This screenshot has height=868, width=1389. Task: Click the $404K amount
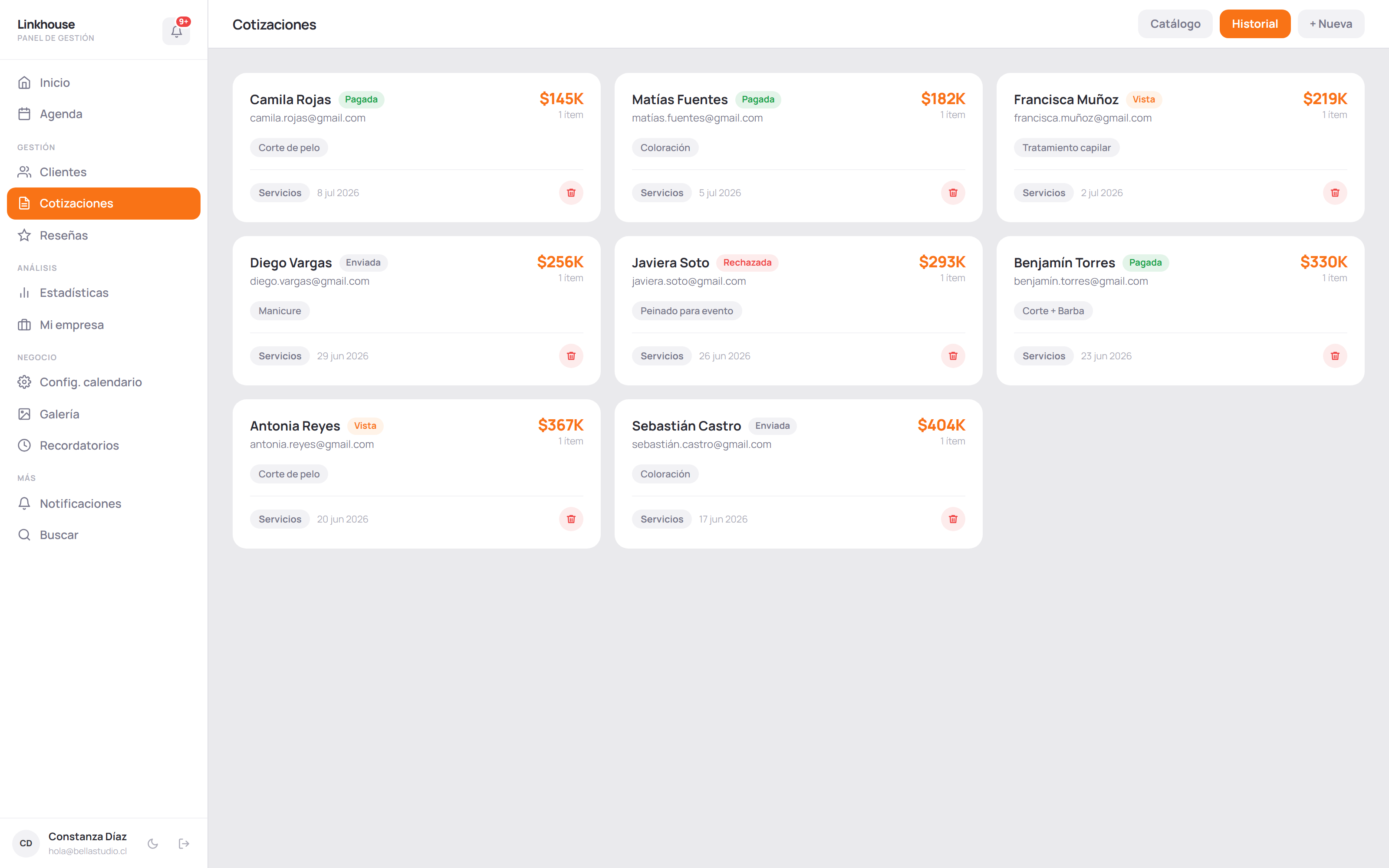pyautogui.click(x=941, y=425)
